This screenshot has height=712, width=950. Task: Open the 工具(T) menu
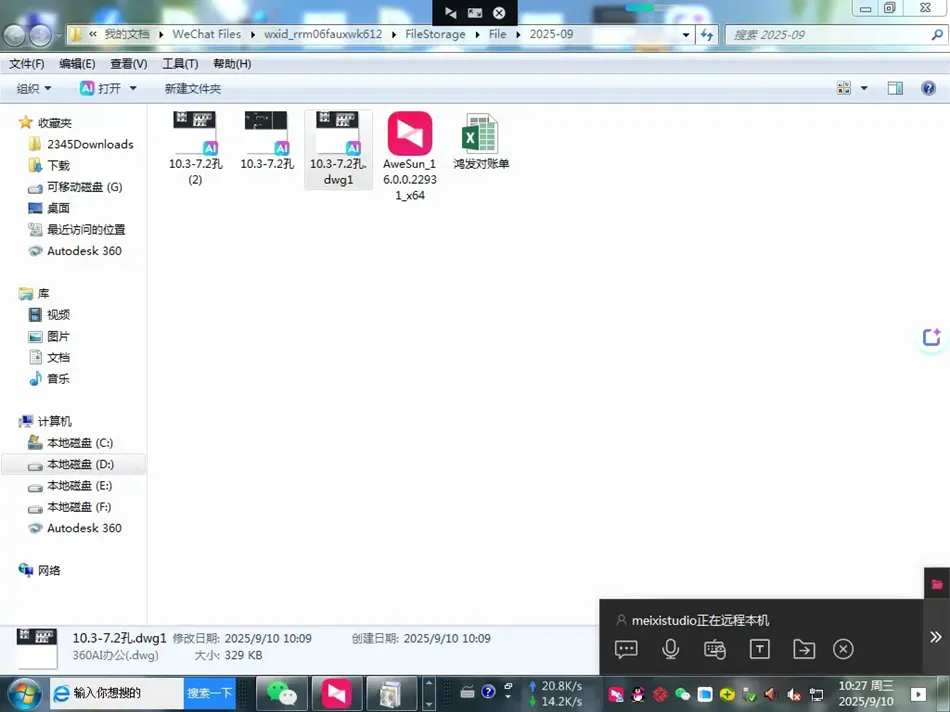click(x=180, y=64)
